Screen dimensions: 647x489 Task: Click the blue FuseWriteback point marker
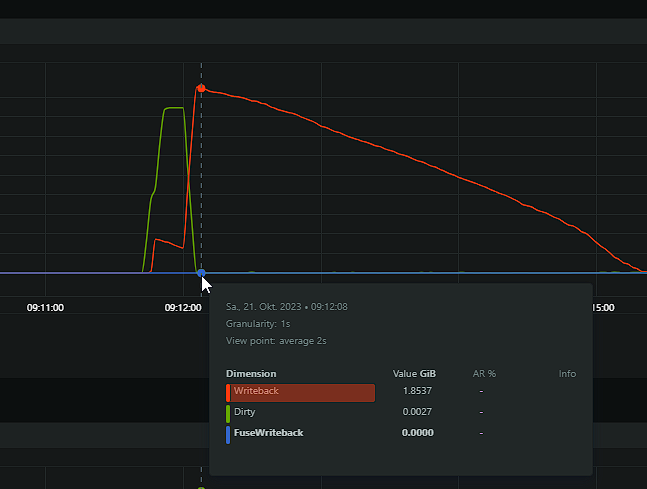tap(201, 273)
